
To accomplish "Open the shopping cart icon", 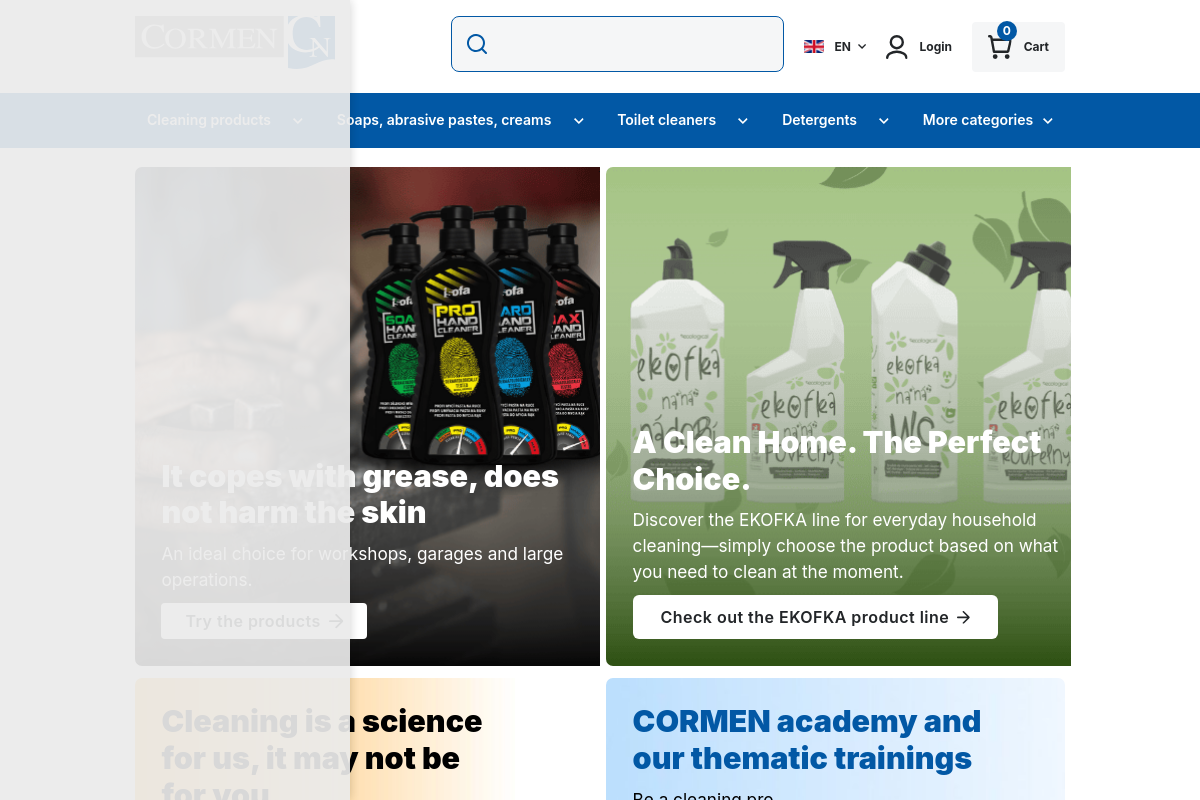I will pyautogui.click(x=999, y=47).
